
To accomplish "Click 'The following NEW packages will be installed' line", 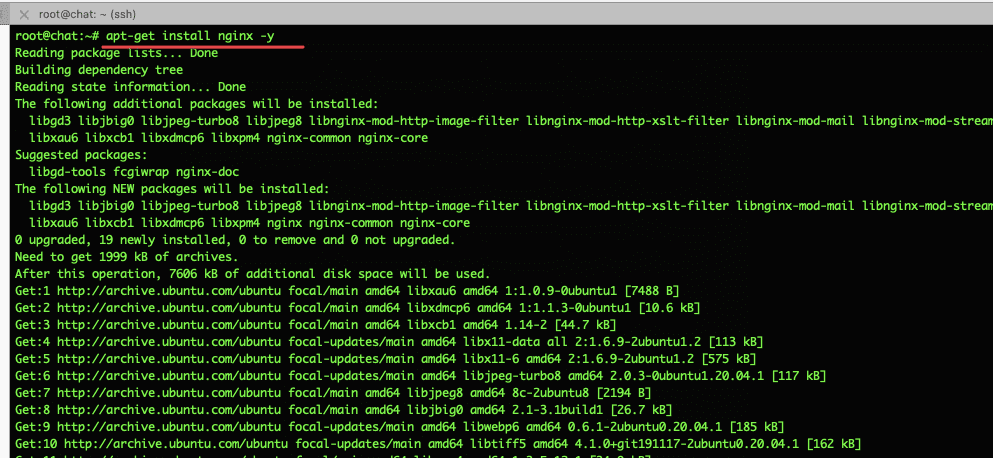I will pyautogui.click(x=172, y=189).
